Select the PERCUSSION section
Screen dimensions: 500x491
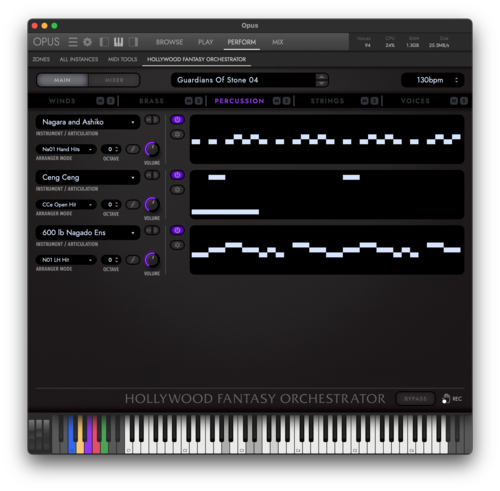239,101
